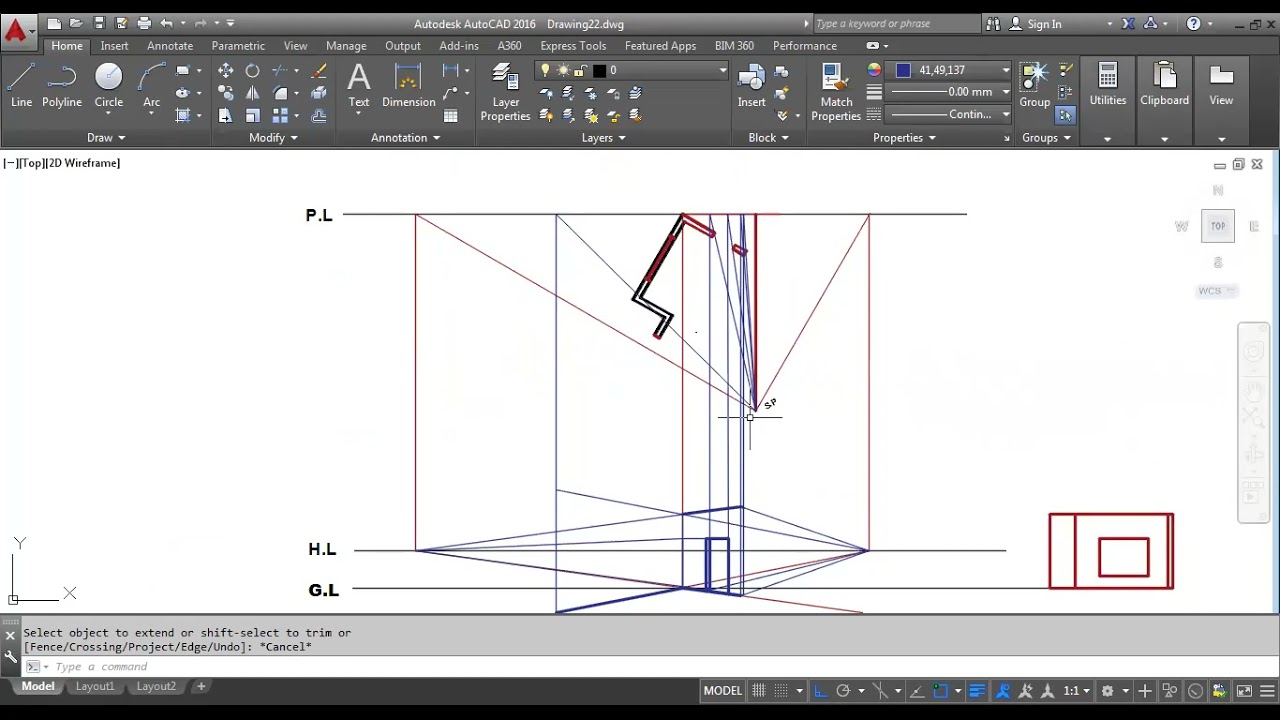Activate the Fillet tool

pyautogui.click(x=281, y=93)
